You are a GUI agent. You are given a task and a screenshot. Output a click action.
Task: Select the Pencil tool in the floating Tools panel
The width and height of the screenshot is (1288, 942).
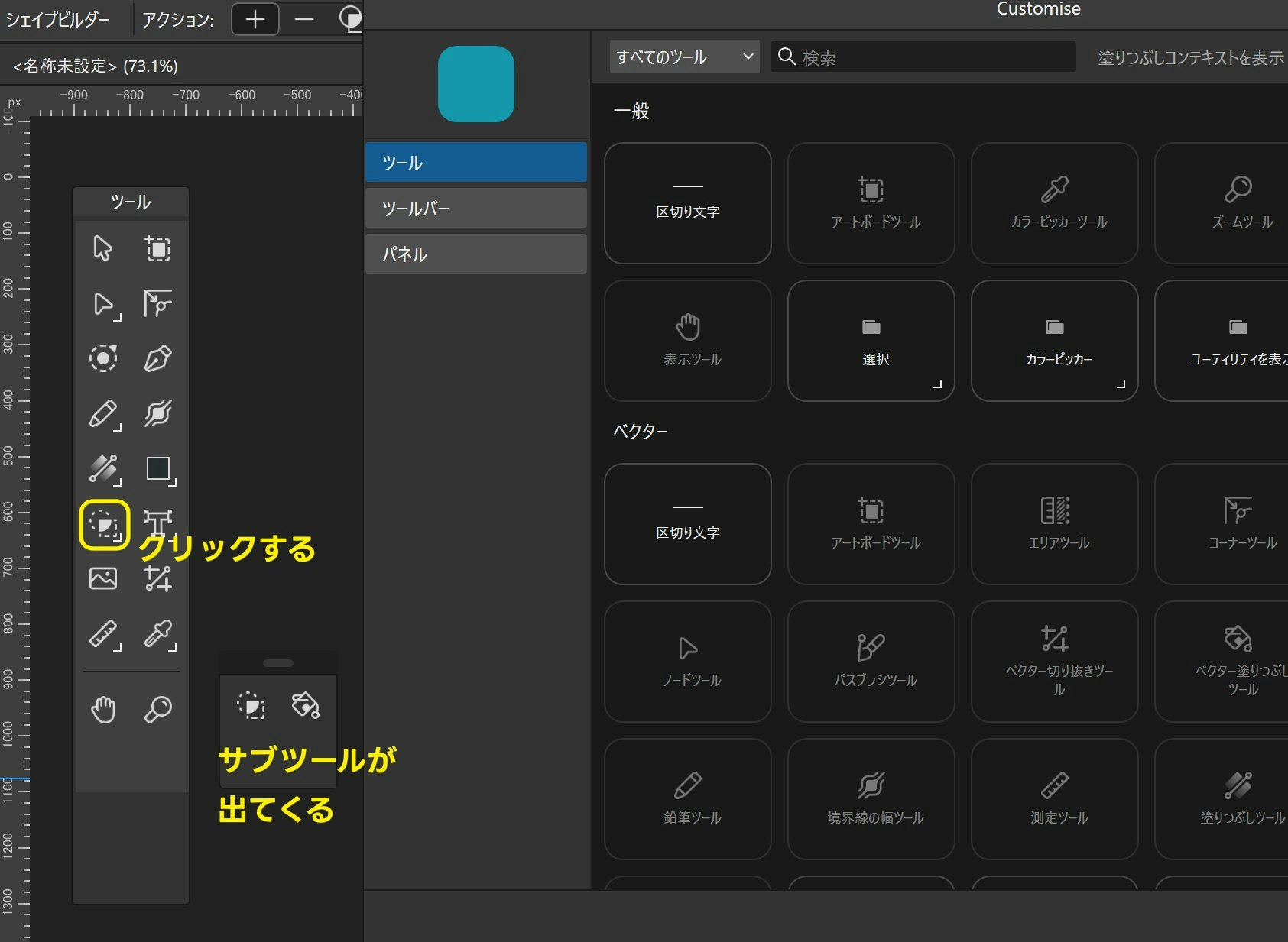(103, 414)
